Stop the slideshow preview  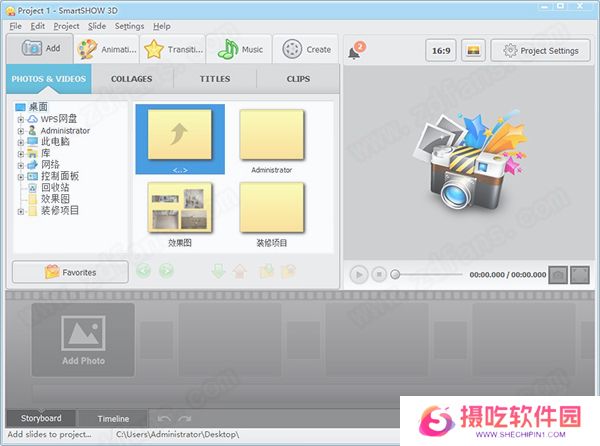(x=379, y=274)
